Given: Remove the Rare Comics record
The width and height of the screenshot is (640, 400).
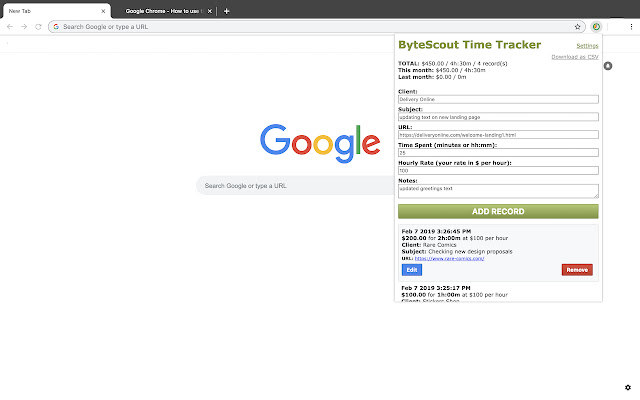Looking at the screenshot, I should [577, 270].
